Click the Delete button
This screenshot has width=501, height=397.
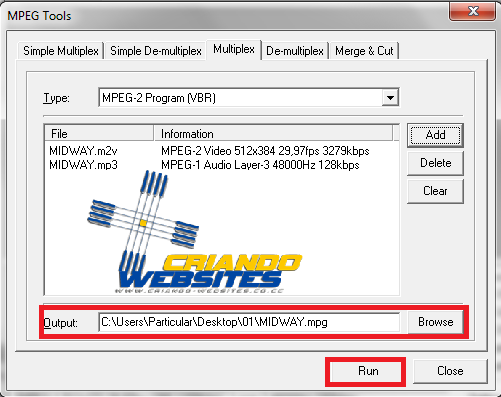tap(435, 163)
